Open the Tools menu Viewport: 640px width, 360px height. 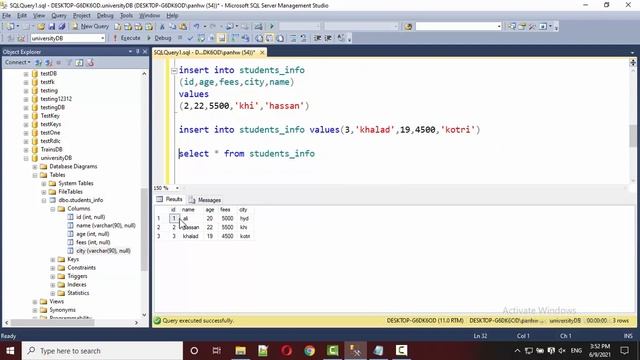pyautogui.click(x=126, y=16)
